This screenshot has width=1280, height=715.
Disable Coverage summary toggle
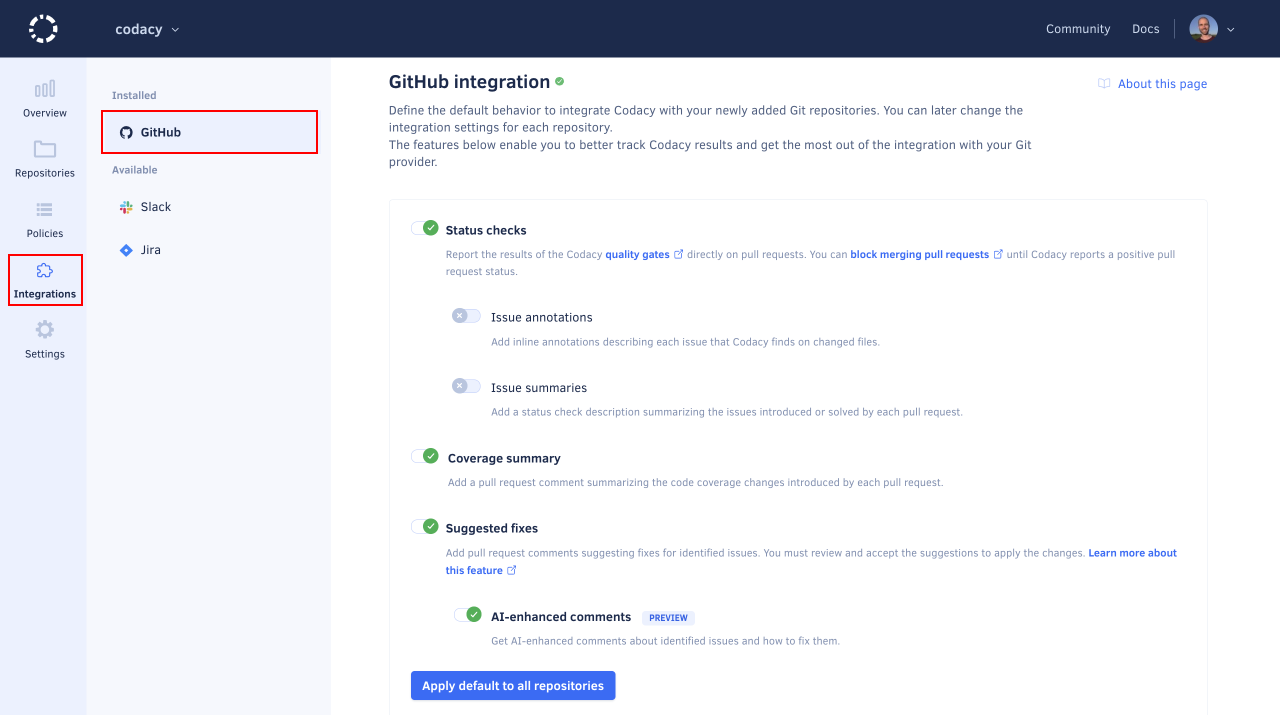coord(425,456)
